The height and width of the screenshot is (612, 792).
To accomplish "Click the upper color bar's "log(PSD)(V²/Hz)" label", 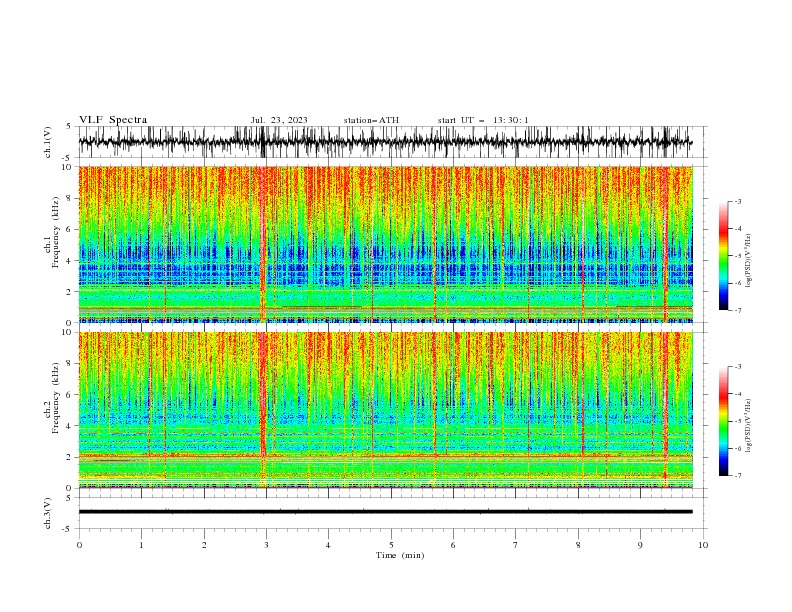I will pos(749,261).
